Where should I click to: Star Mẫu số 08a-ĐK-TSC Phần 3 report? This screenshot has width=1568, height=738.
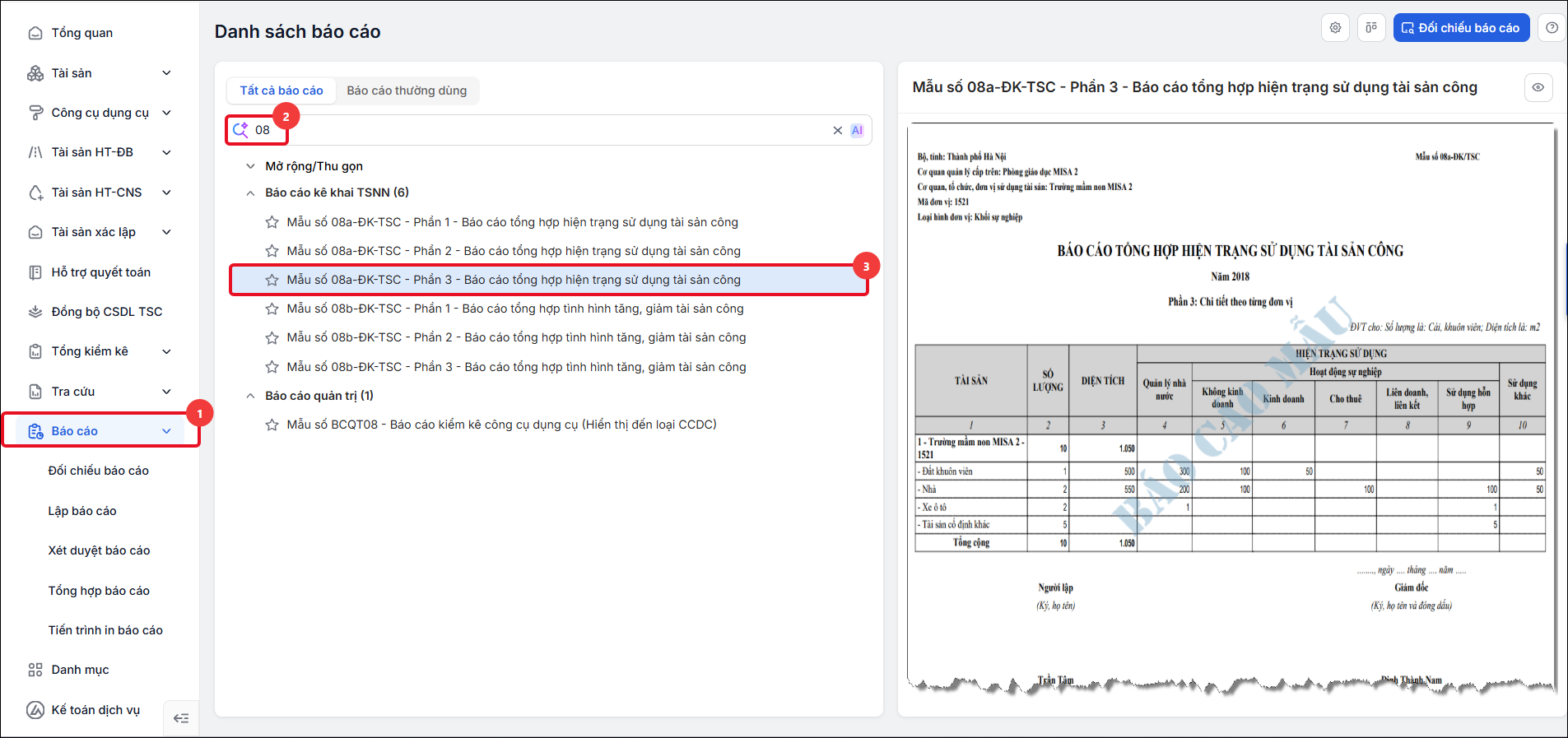click(272, 280)
